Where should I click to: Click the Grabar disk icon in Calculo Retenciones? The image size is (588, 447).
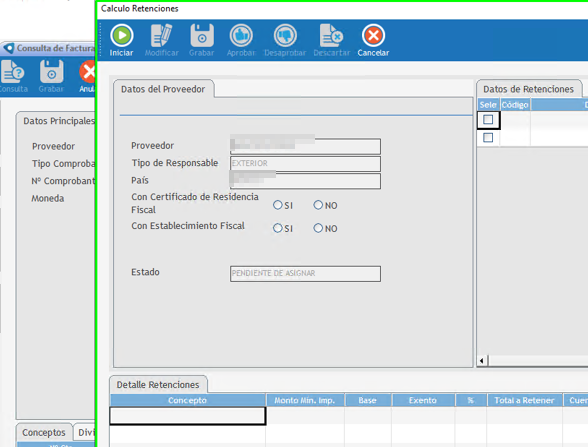(202, 36)
